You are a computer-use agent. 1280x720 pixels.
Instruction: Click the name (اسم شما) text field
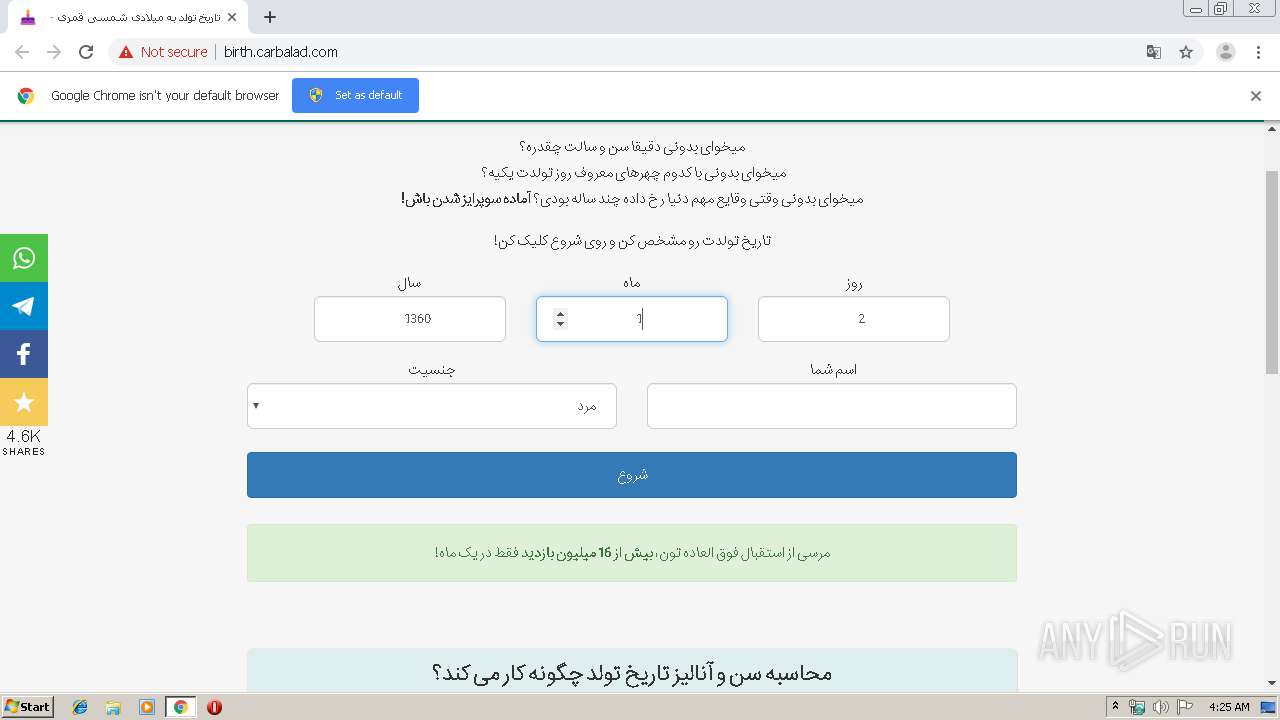point(832,406)
